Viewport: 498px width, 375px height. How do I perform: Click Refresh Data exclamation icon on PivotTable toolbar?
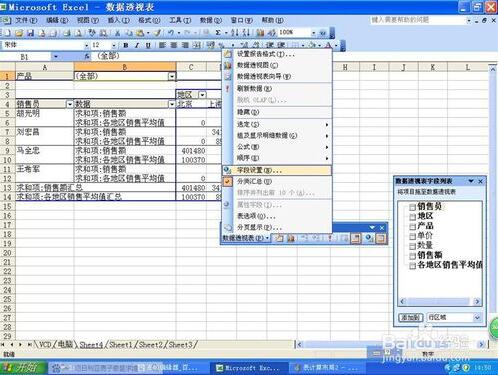click(x=330, y=238)
